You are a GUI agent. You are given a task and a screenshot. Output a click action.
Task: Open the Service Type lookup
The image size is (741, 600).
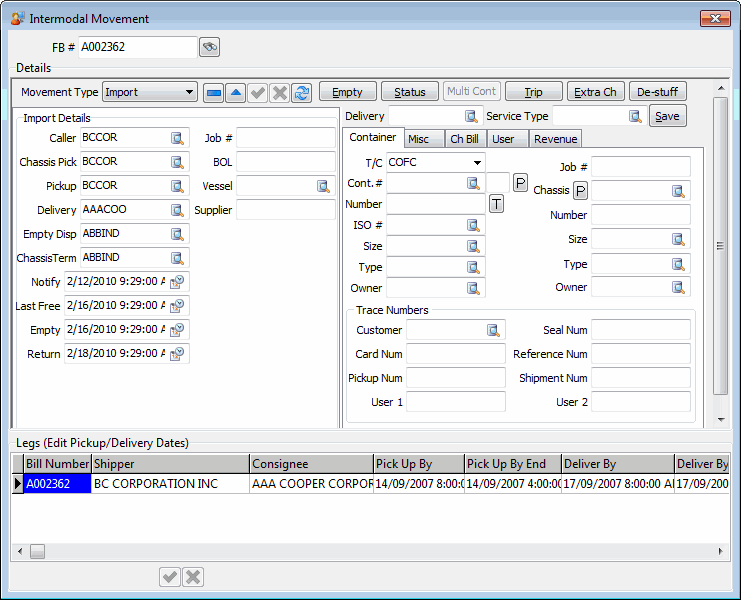point(634,116)
